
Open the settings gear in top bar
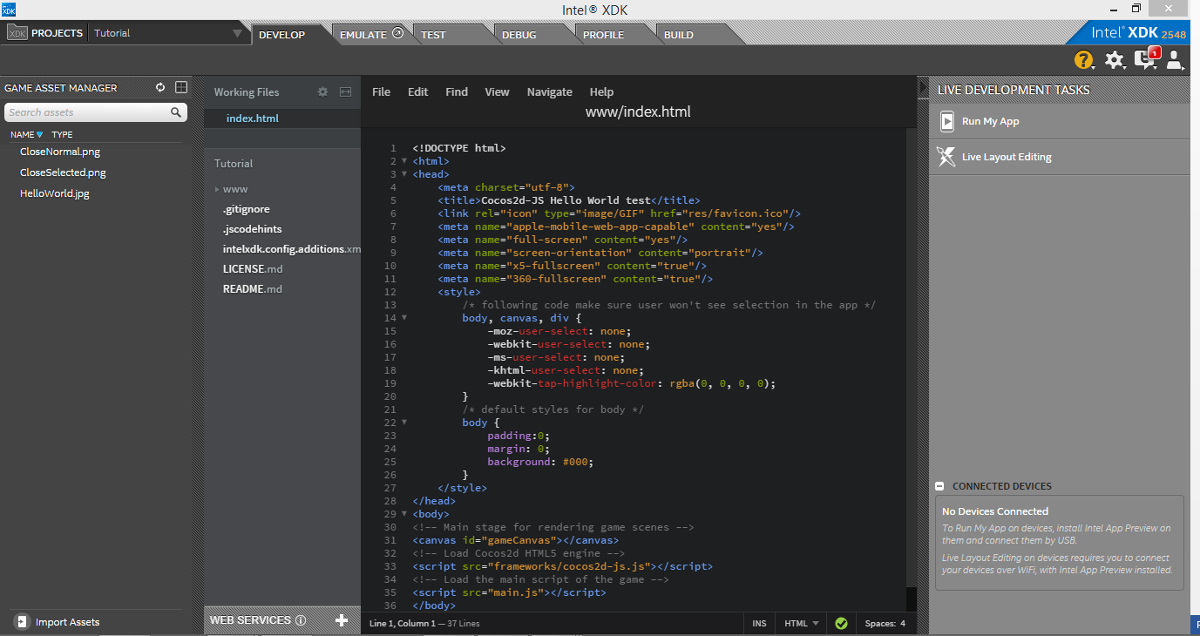pos(1115,61)
